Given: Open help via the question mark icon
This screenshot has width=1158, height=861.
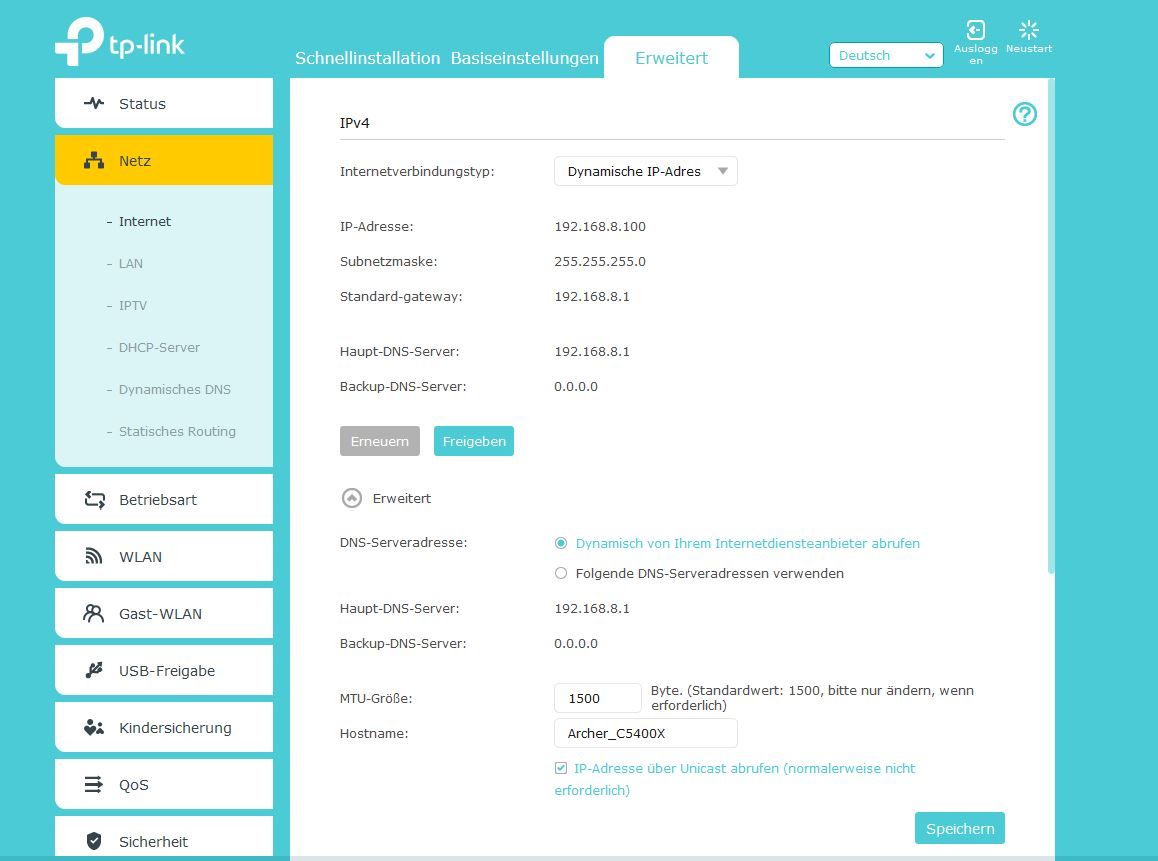Looking at the screenshot, I should click(1024, 114).
